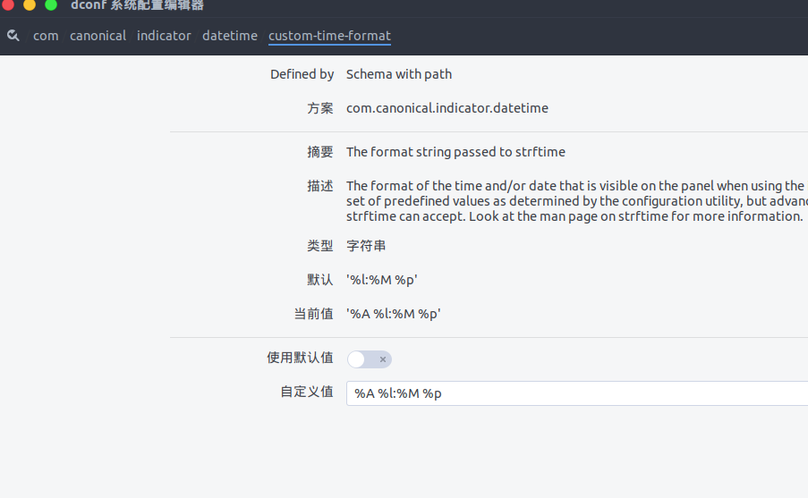The image size is (808, 498).
Task: Click the schema name com.canonical.indicator.datetime
Action: pos(447,108)
